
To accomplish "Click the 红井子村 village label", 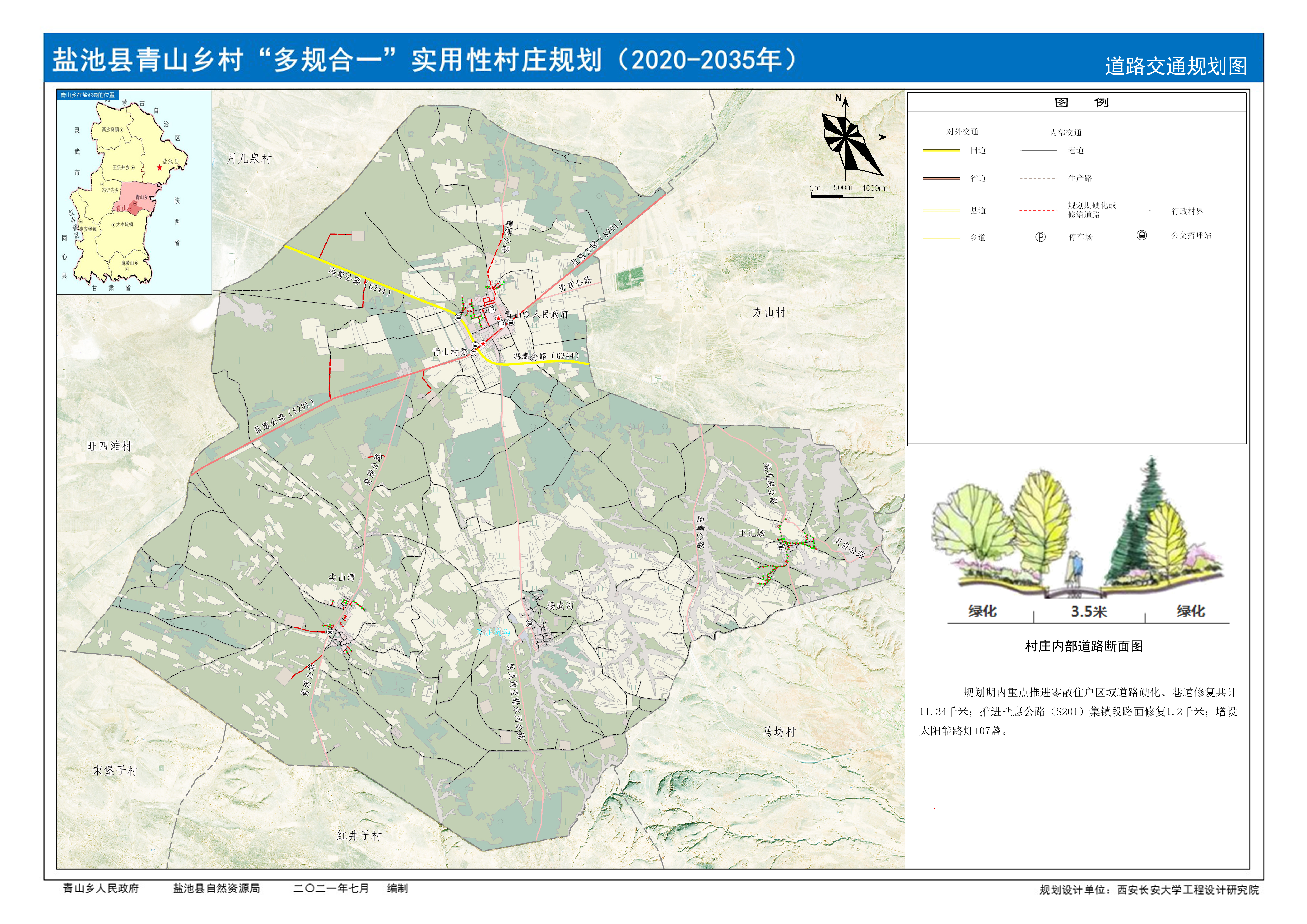I will 359,835.
